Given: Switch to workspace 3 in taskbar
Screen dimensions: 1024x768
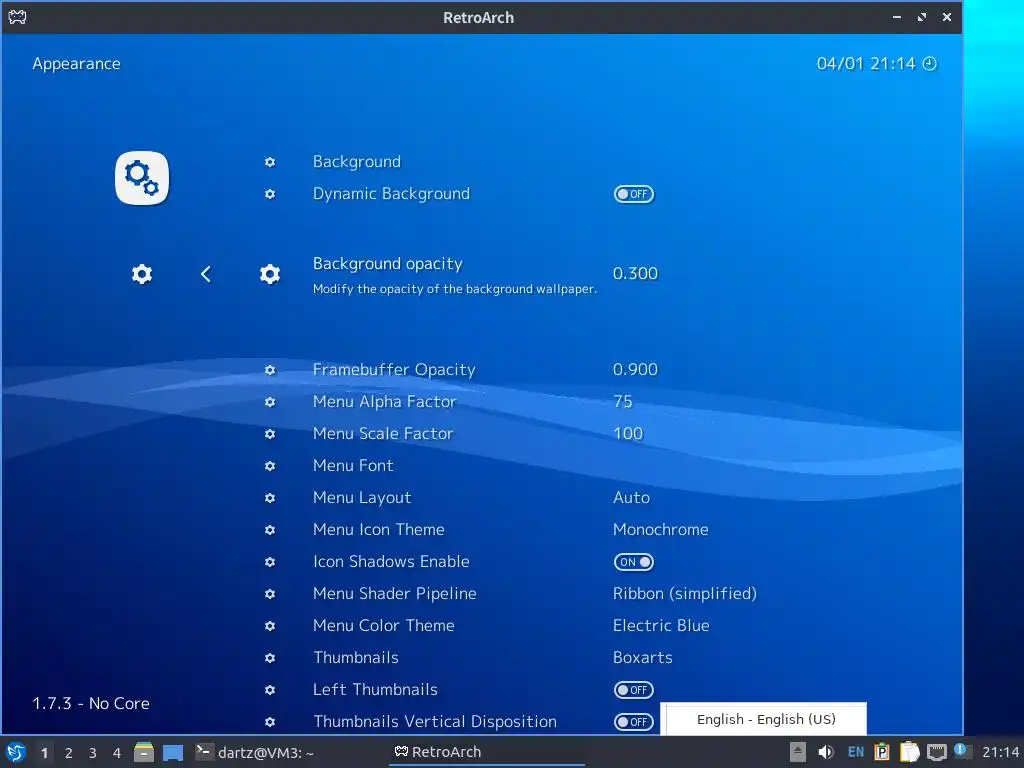Looking at the screenshot, I should 93,753.
